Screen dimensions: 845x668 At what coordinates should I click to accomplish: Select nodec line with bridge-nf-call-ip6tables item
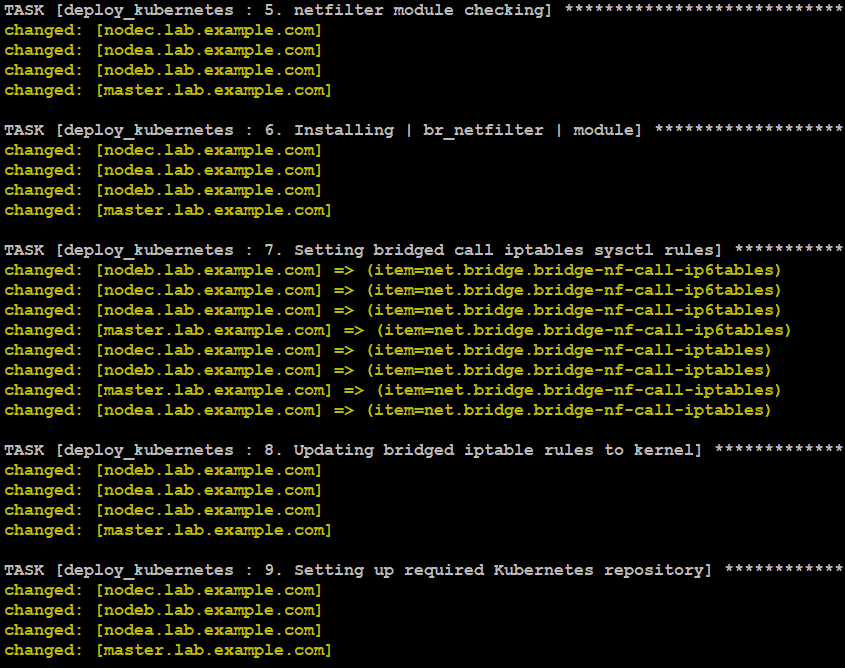[x=393, y=290]
